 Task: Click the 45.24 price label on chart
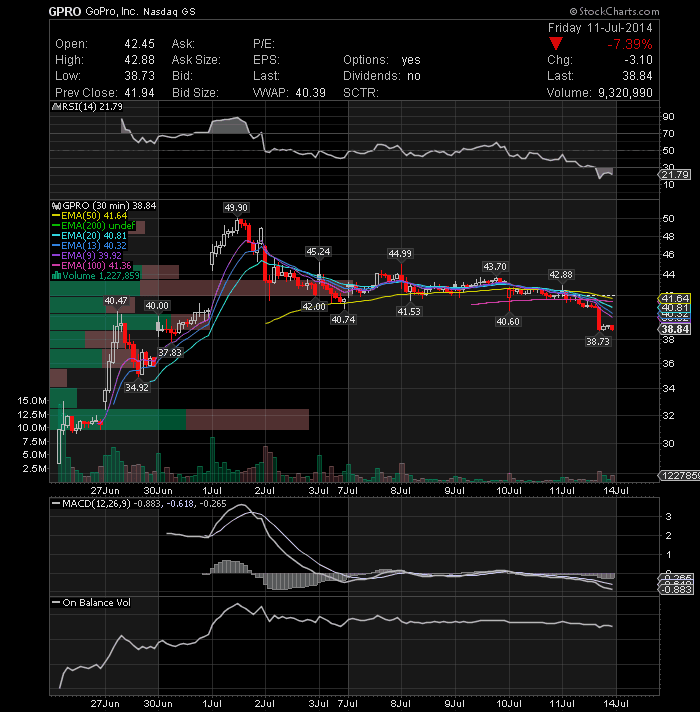pos(318,252)
